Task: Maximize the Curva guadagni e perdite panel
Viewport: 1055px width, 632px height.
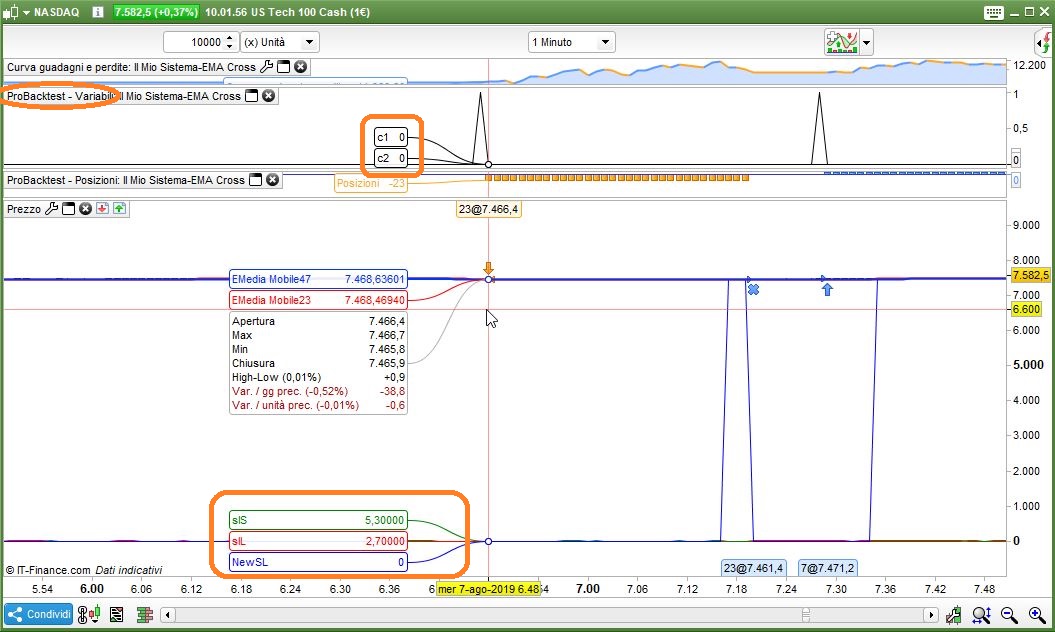Action: (283, 67)
